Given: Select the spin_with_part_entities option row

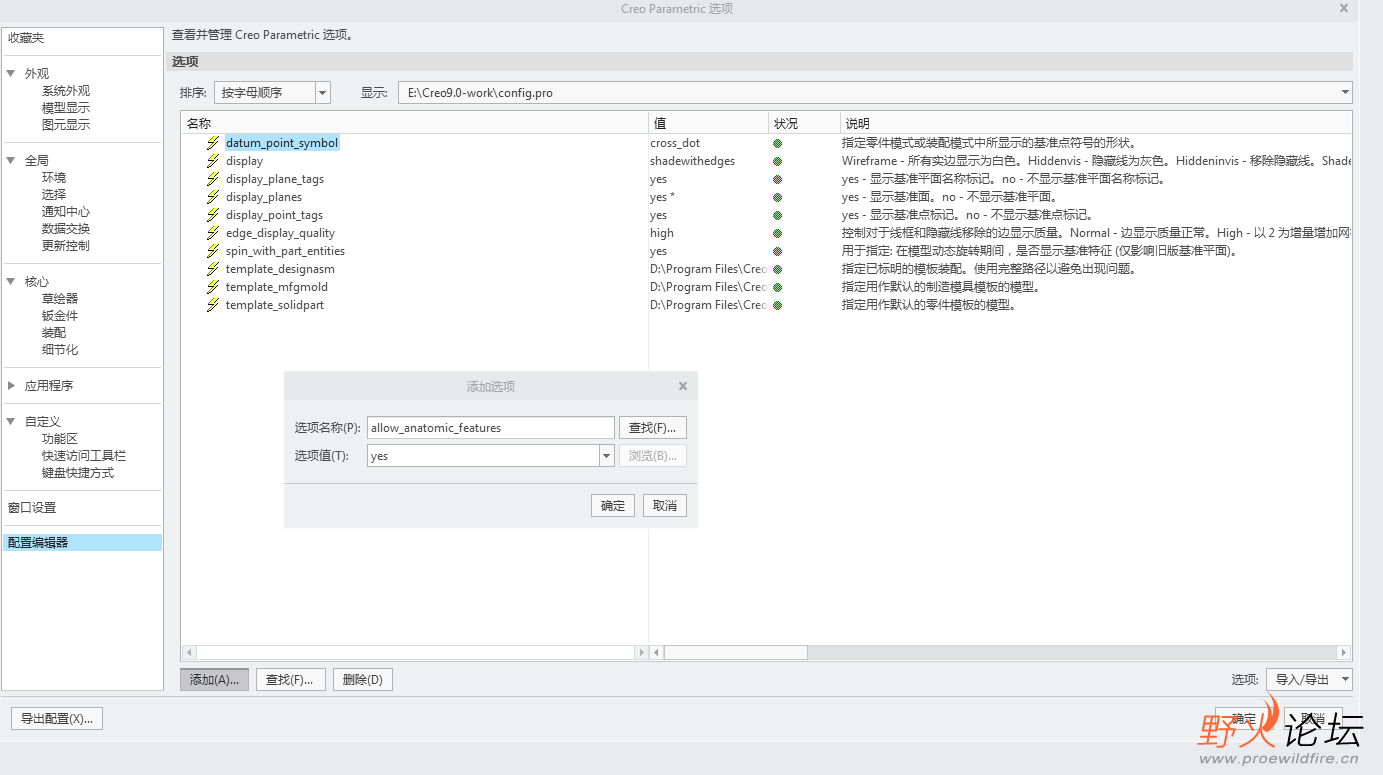Looking at the screenshot, I should [285, 251].
